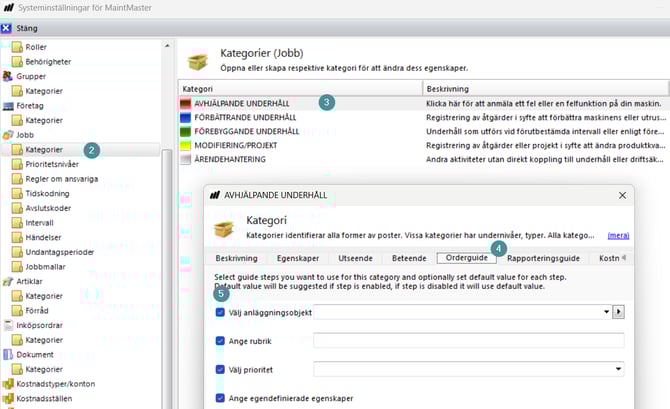Expand the Välj prioritet dropdown

click(x=617, y=369)
